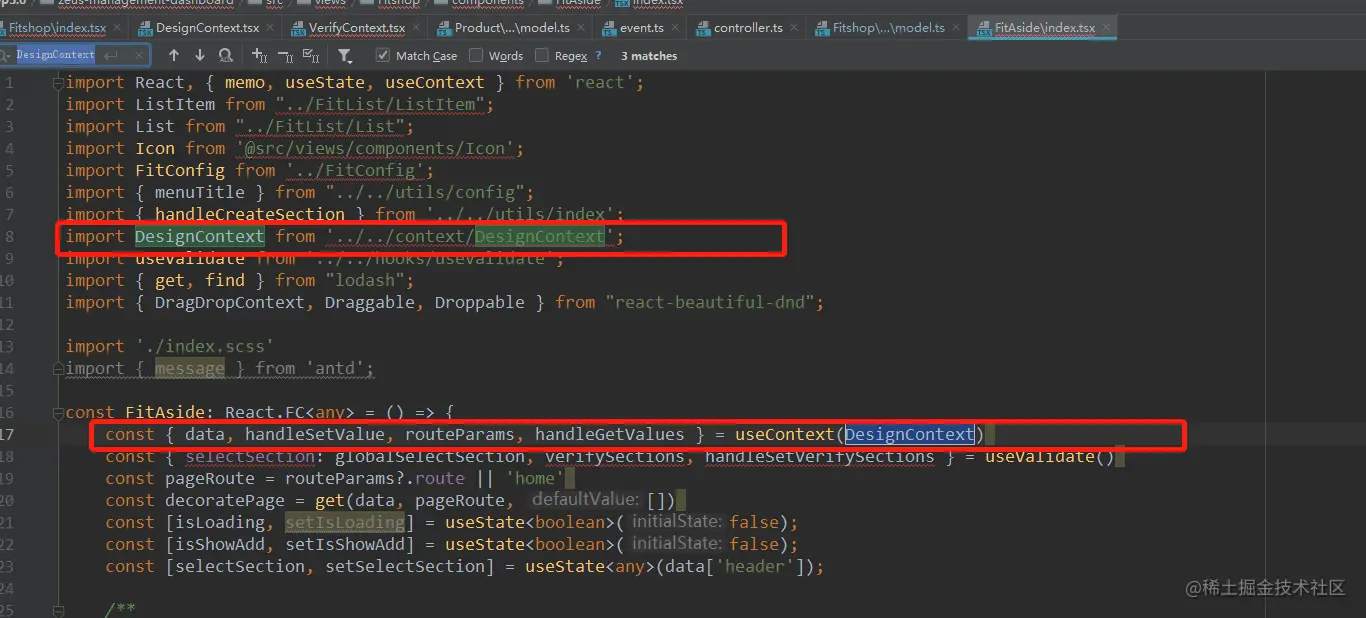1366x618 pixels.
Task: Click the FitAside component name on line 16
Action: point(165,412)
